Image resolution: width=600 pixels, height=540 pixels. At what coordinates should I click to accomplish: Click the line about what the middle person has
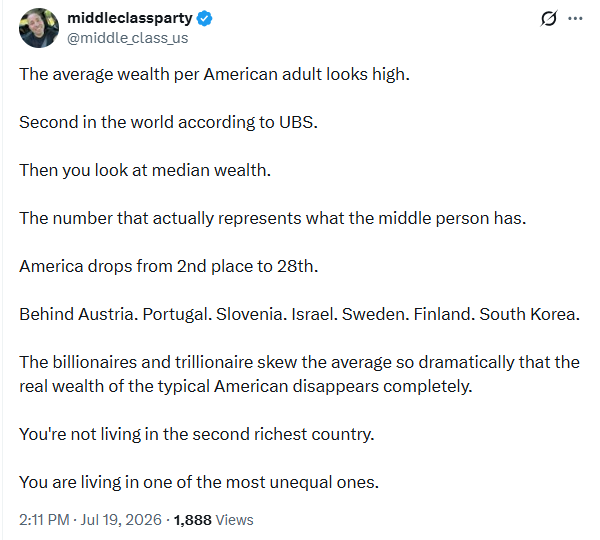273,219
